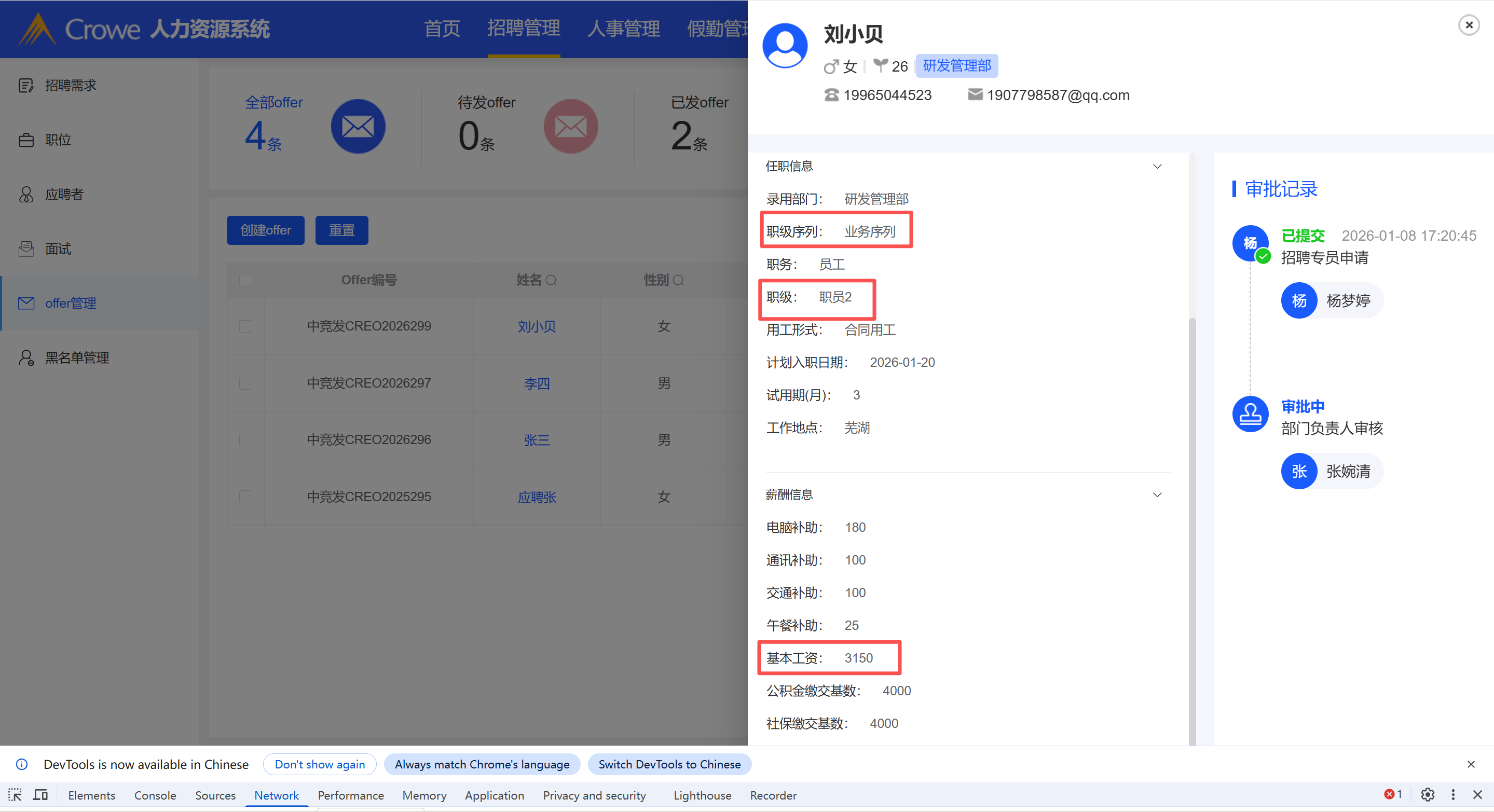Click the DevTools inspect element icon
The image size is (1494, 812).
15,795
